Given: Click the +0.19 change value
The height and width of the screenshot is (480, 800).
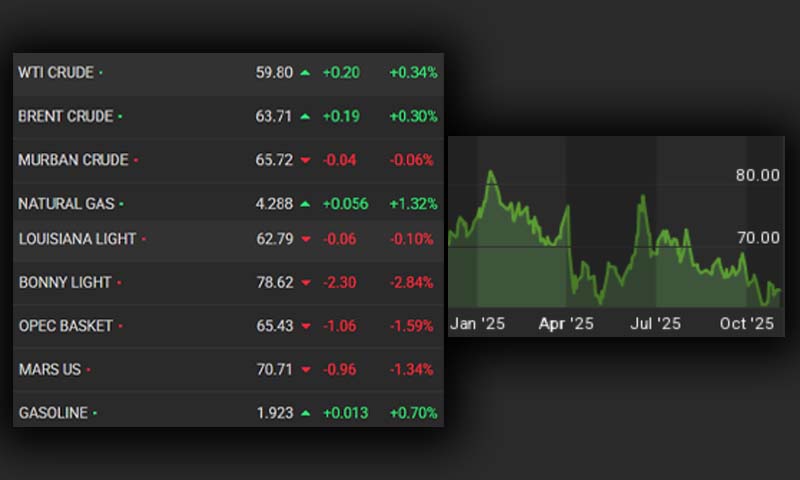Looking at the screenshot, I should tap(341, 116).
